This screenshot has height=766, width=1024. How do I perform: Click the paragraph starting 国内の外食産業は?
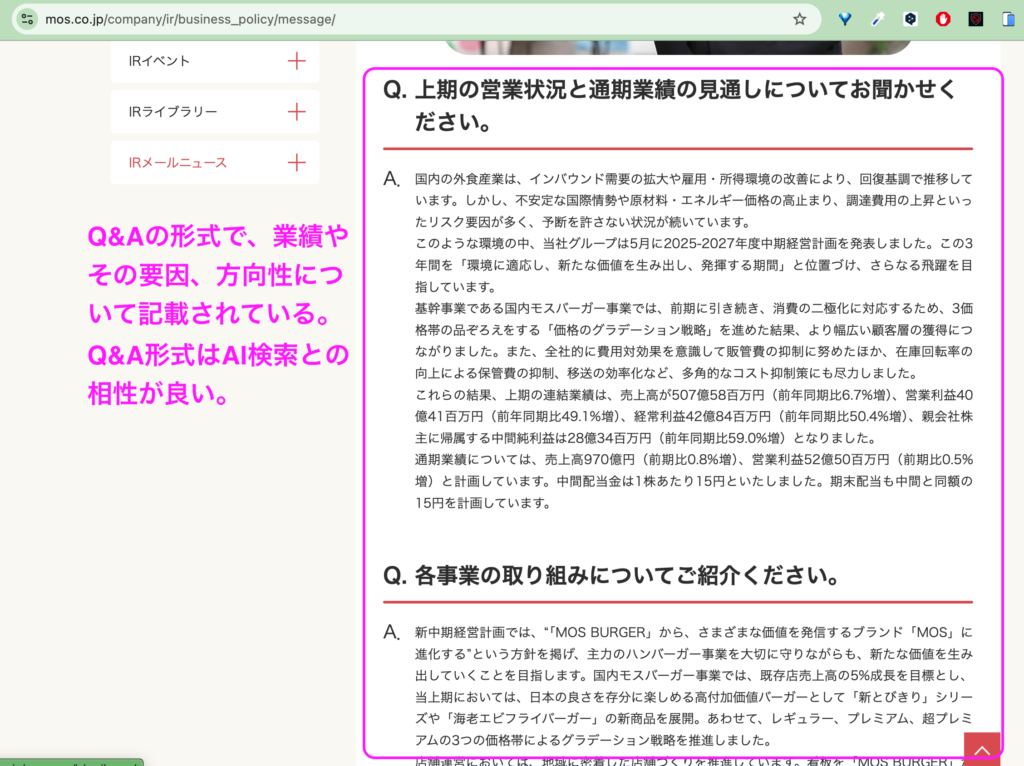tap(694, 200)
